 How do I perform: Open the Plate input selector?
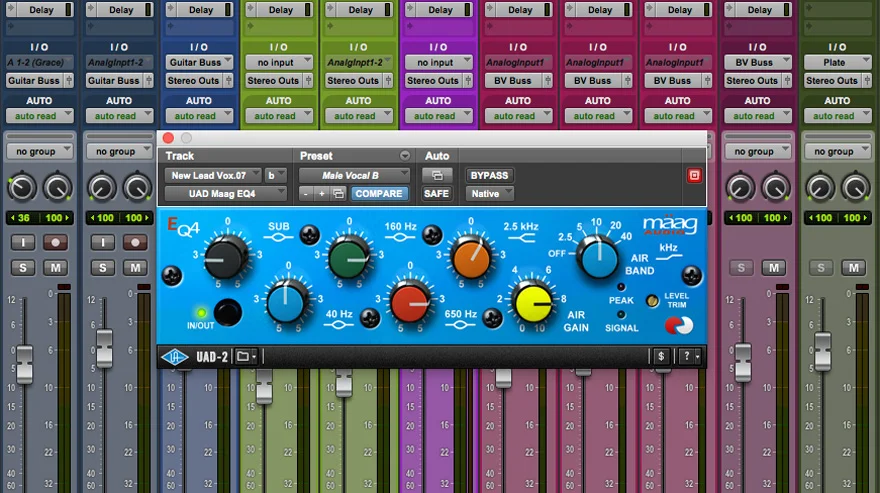click(837, 62)
